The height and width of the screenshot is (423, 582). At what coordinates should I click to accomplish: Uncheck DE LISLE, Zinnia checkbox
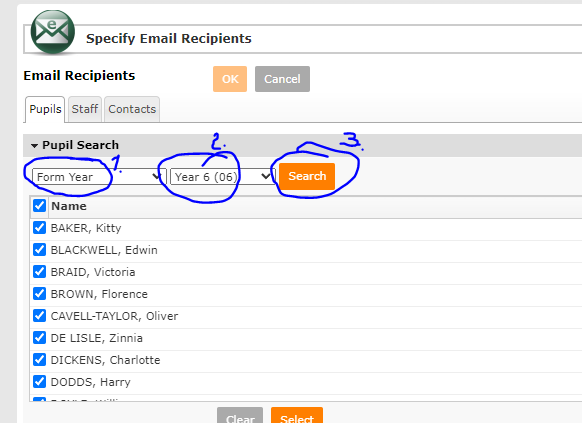(x=39, y=338)
